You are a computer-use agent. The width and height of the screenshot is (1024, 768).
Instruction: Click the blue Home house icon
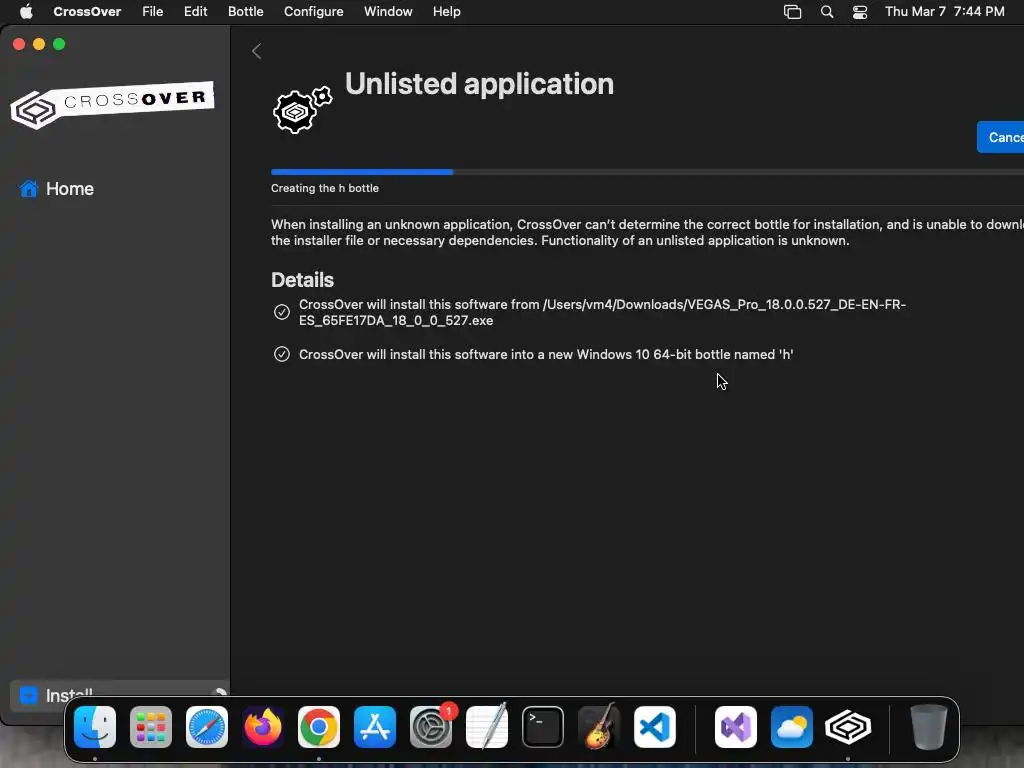click(x=29, y=189)
